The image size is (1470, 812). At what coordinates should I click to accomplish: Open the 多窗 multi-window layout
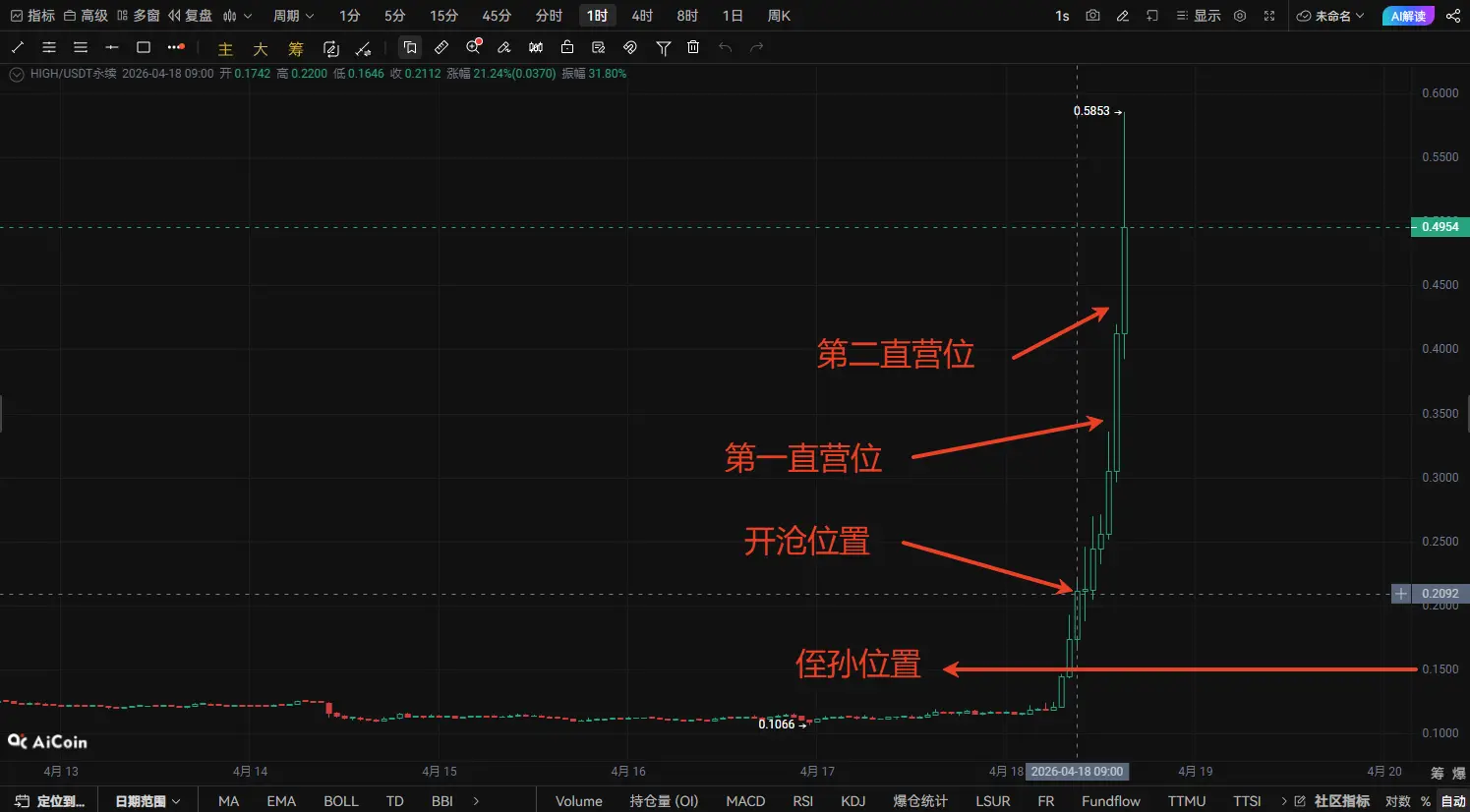tap(139, 16)
